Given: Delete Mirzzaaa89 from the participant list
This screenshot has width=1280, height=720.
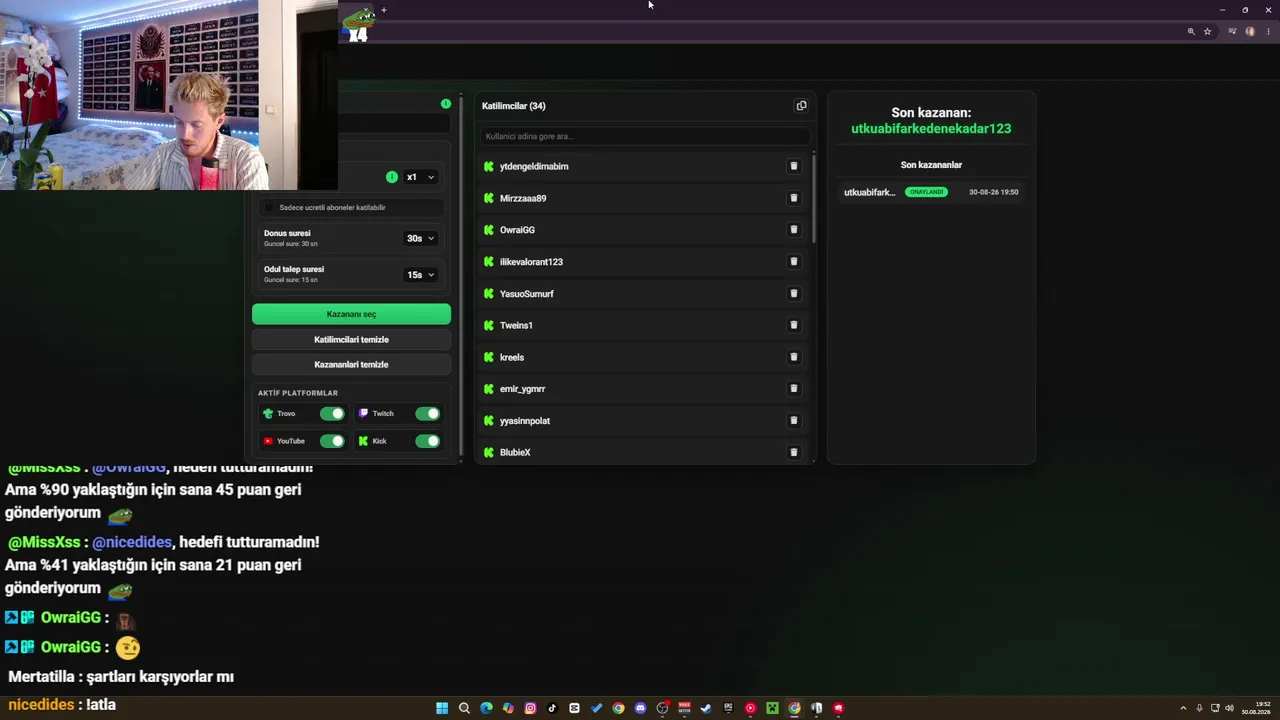Looking at the screenshot, I should pyautogui.click(x=794, y=198).
